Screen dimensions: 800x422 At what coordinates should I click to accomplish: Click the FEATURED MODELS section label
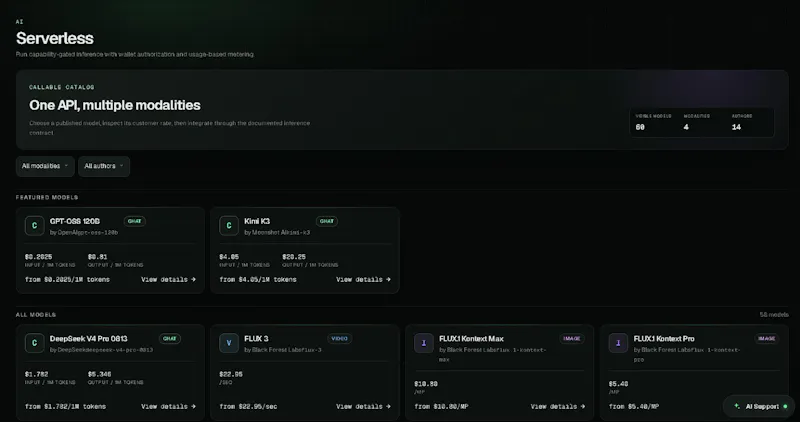click(47, 197)
